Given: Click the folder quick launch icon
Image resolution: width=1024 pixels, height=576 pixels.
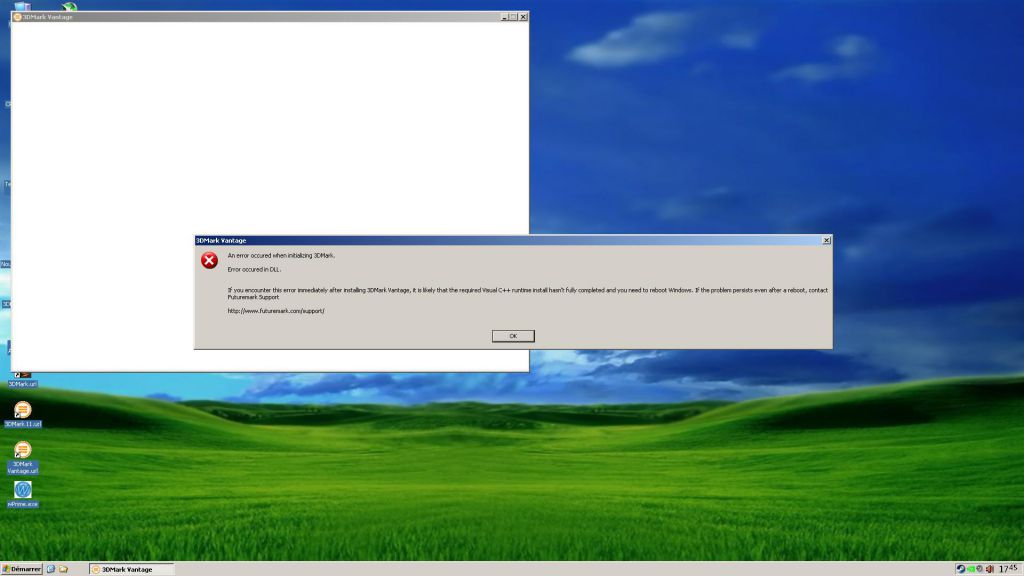Looking at the screenshot, I should [x=63, y=569].
